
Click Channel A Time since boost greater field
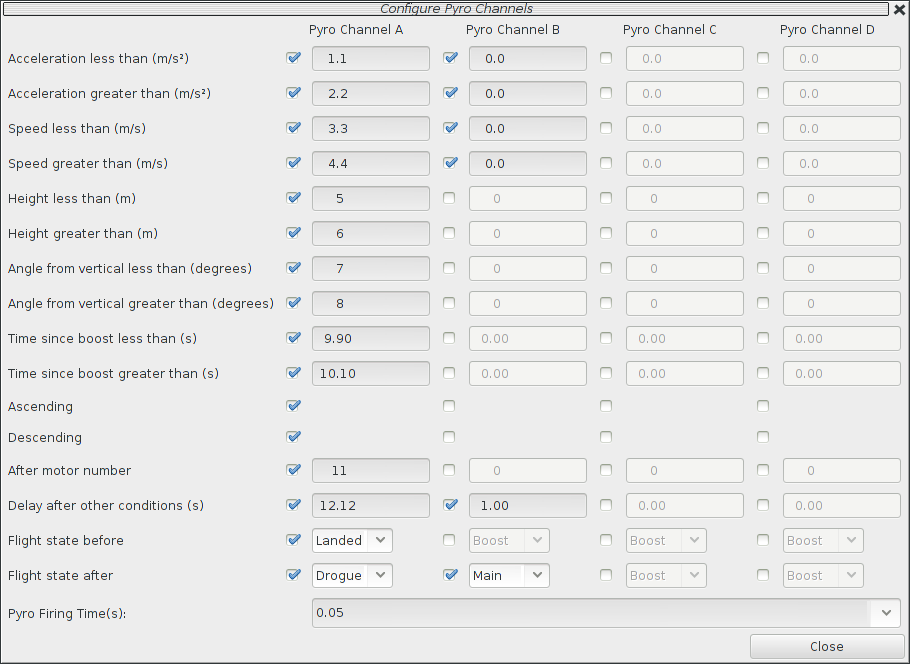pyautogui.click(x=370, y=374)
